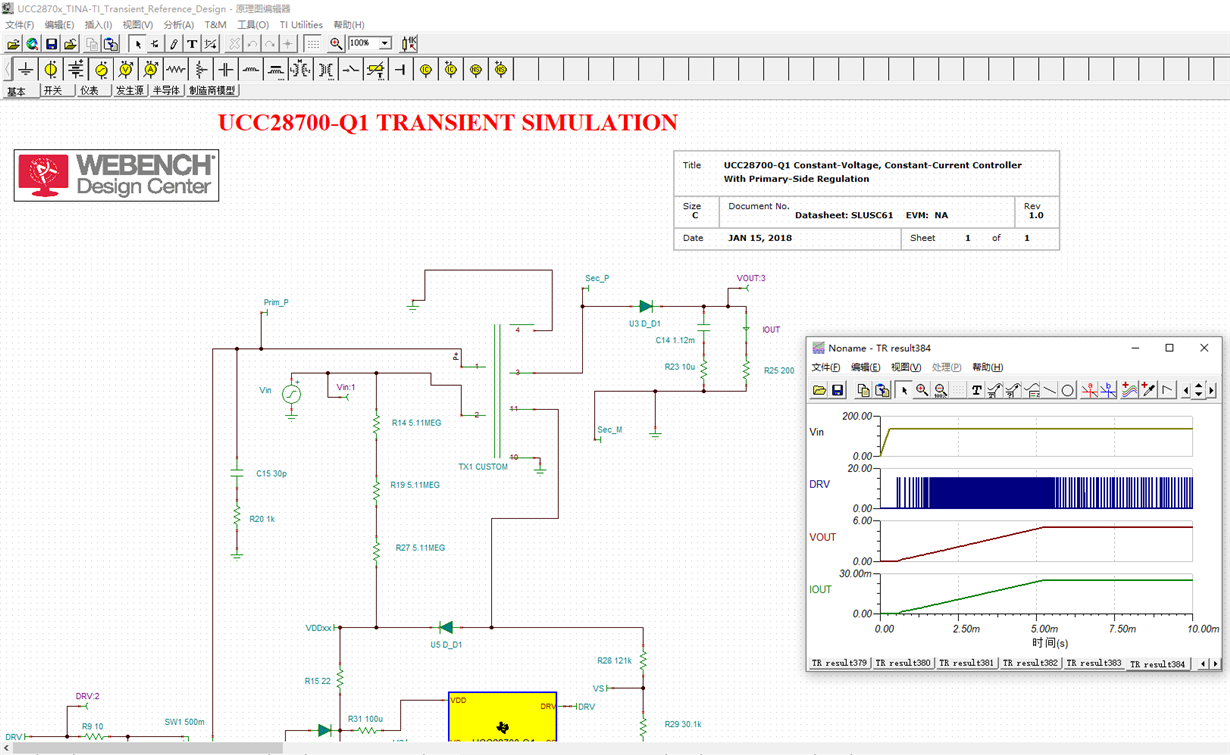Click the Save icon in result window toolbar
The width and height of the screenshot is (1230, 755).
(x=837, y=390)
